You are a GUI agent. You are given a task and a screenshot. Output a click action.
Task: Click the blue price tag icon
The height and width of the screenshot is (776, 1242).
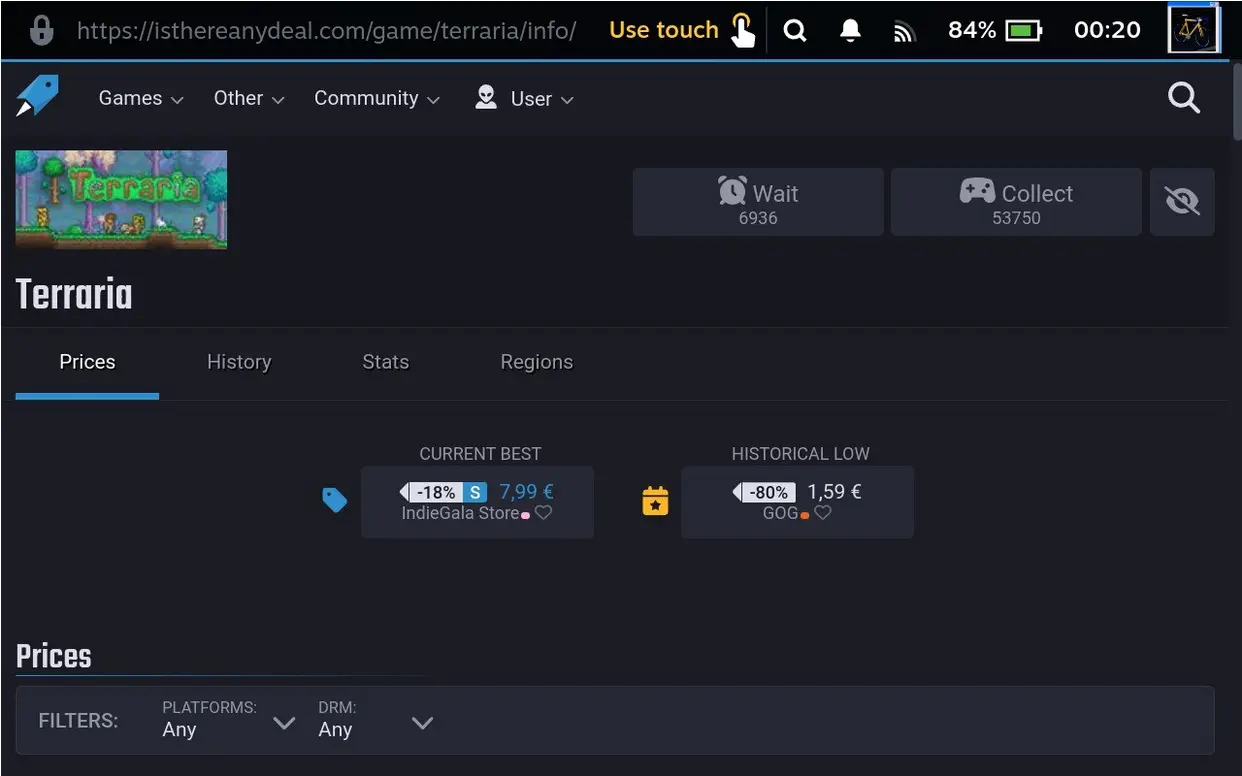point(335,500)
